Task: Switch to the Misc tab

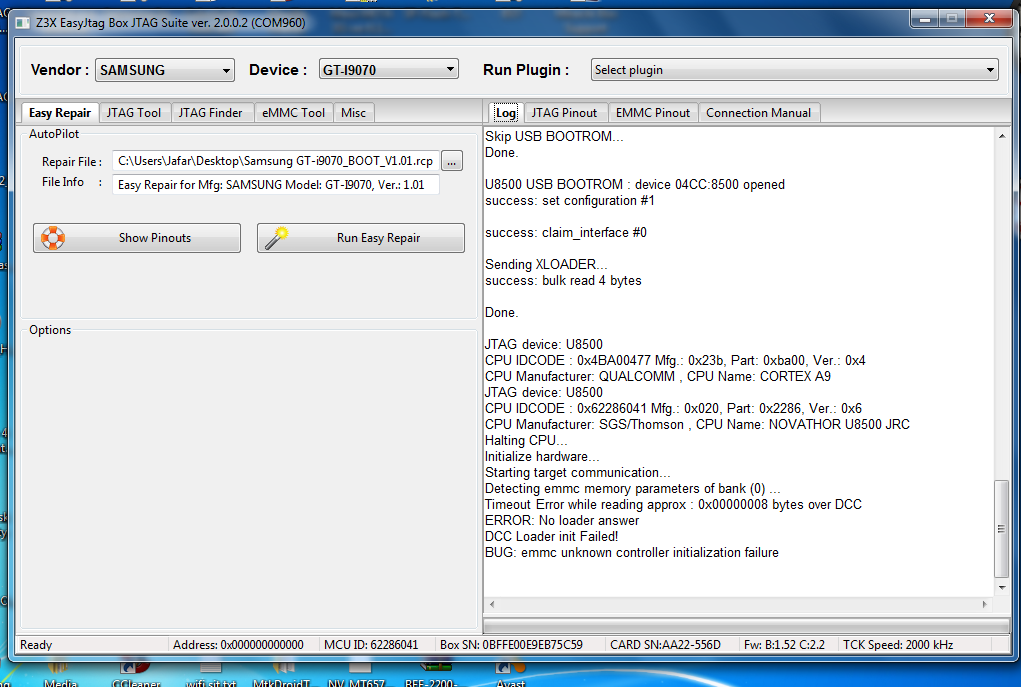Action: pos(354,113)
